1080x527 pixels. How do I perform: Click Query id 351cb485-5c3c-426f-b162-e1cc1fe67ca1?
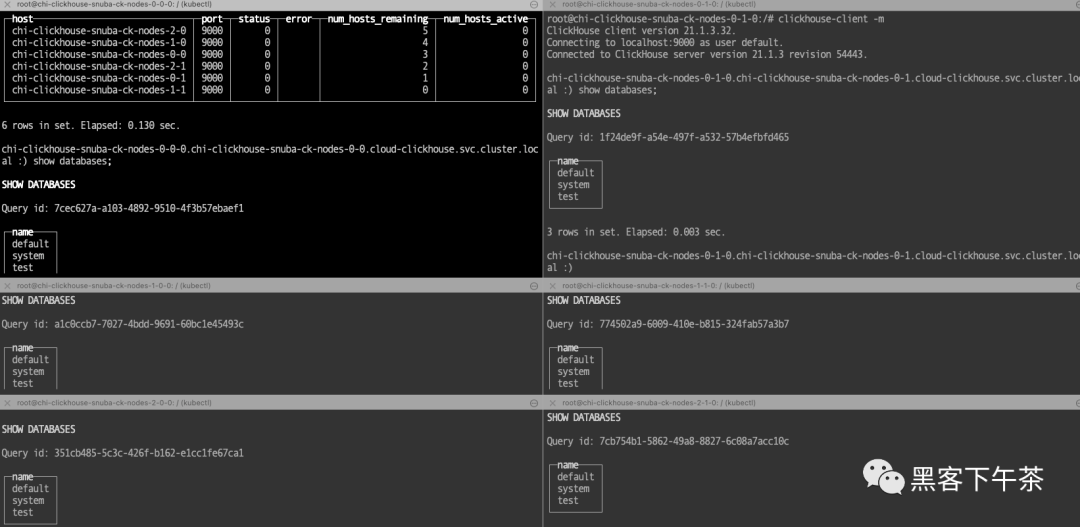123,453
